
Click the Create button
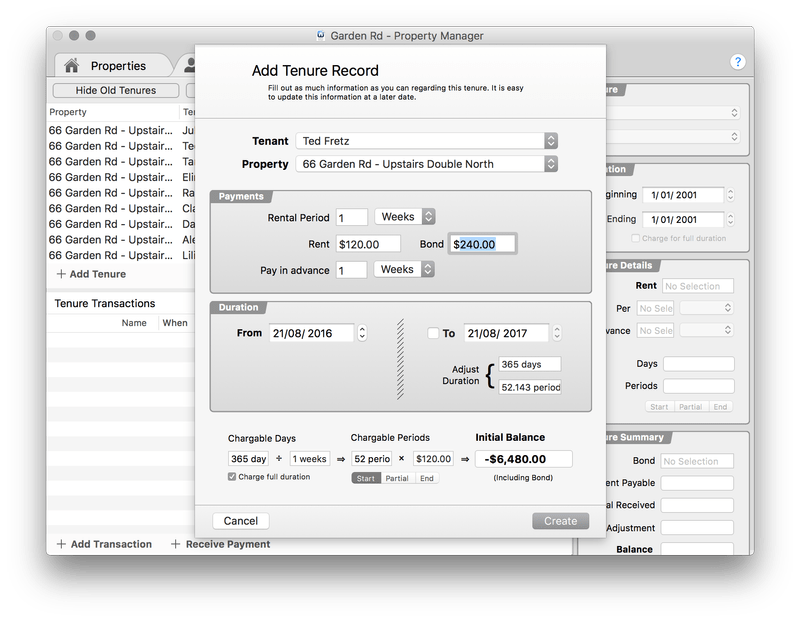coord(560,521)
